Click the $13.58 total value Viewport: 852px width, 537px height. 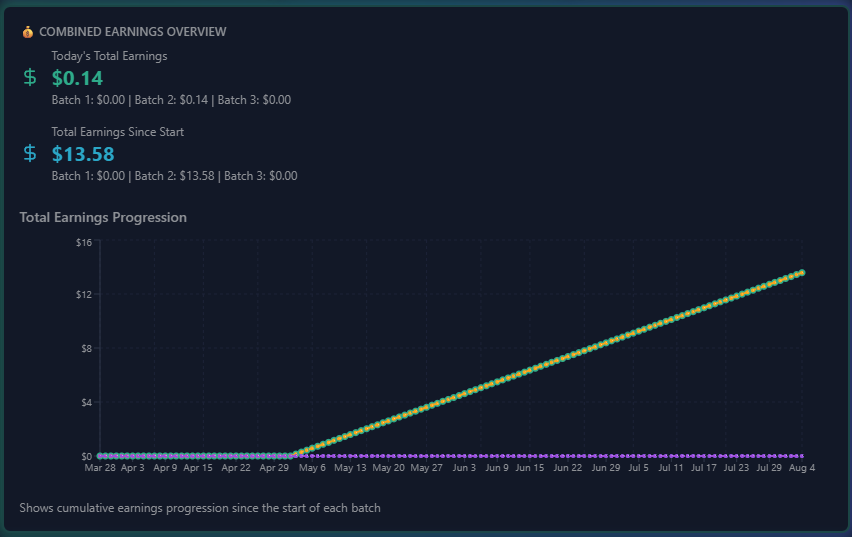tap(83, 154)
